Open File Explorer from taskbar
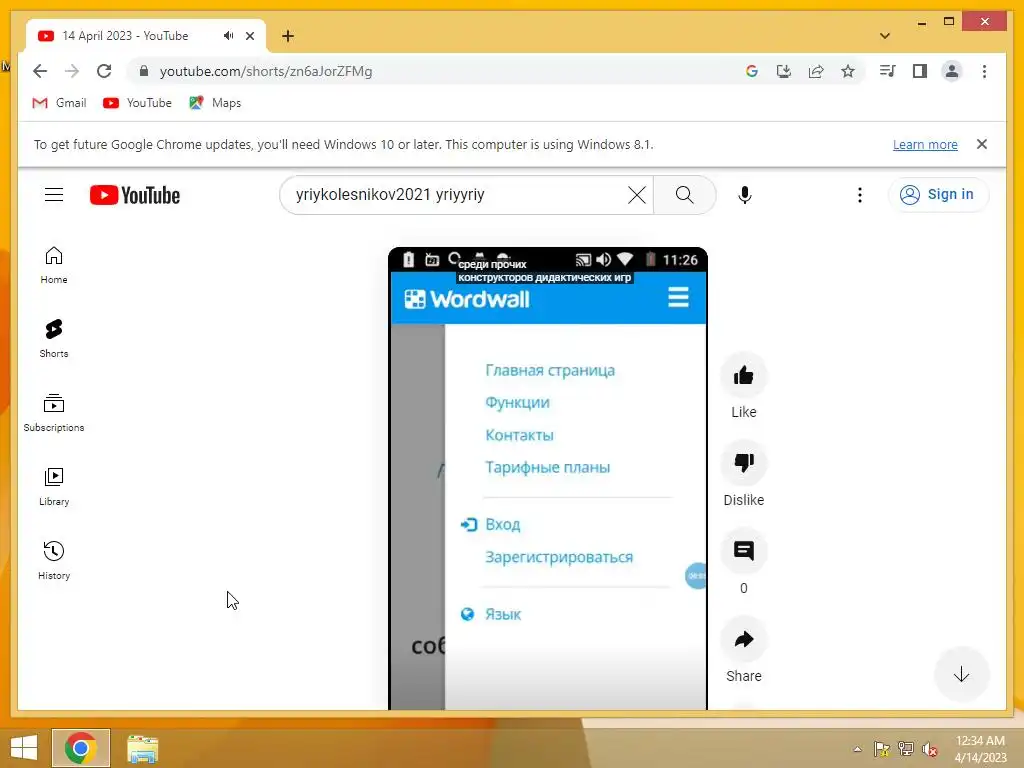Viewport: 1024px width, 768px height. point(142,748)
